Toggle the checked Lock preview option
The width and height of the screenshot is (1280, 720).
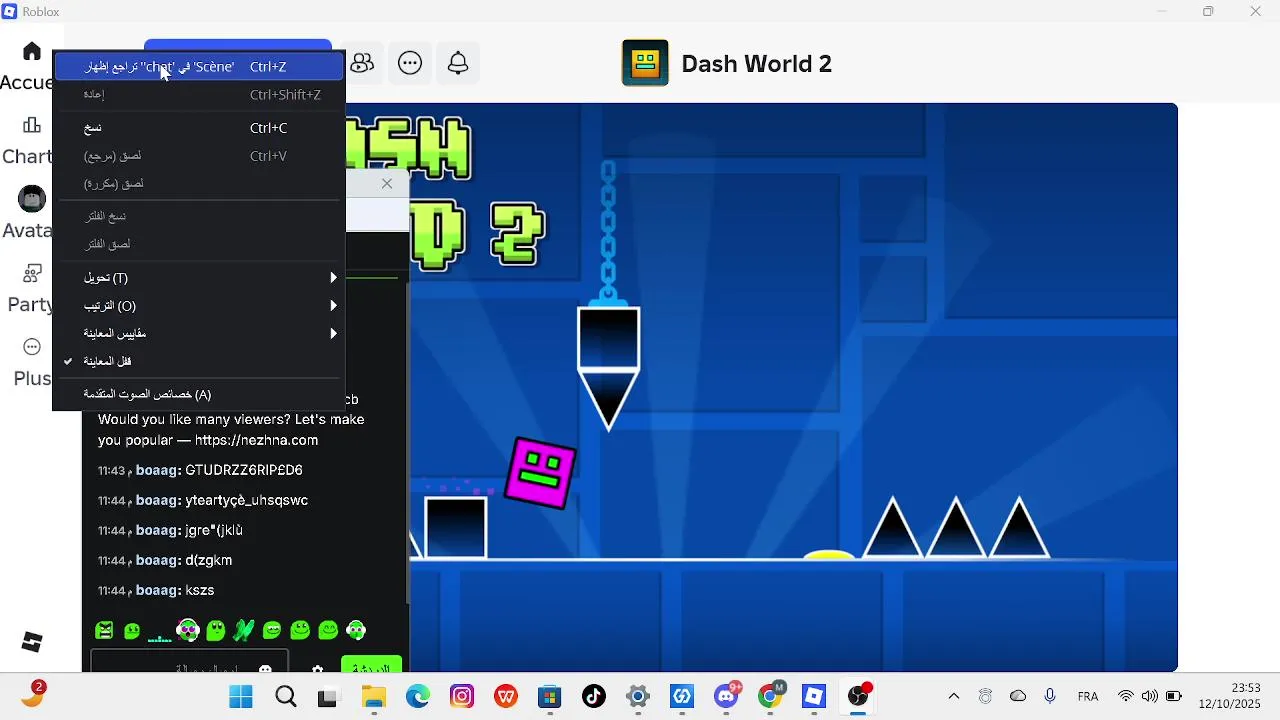[199, 362]
